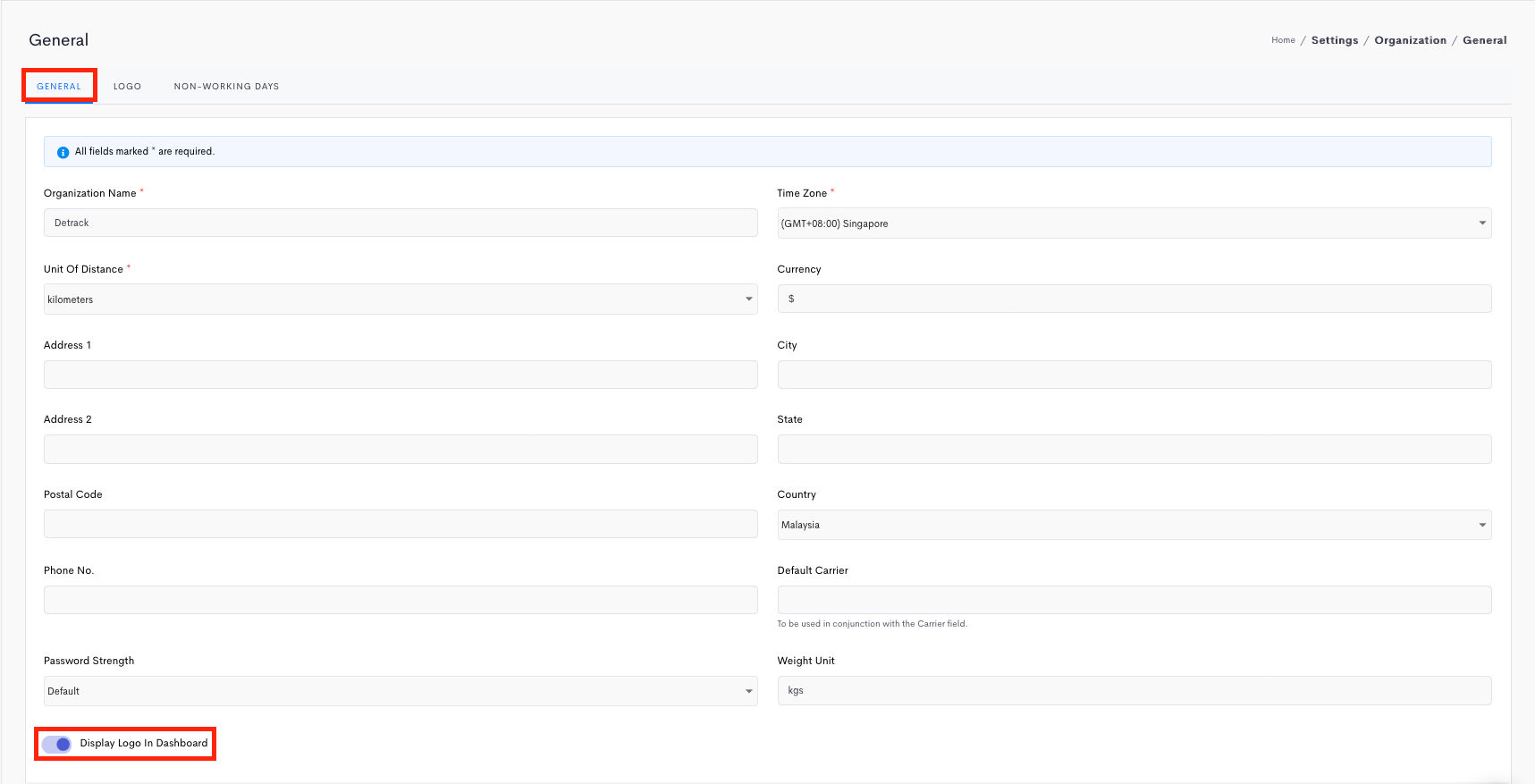The image size is (1535, 784).
Task: Focus the Address 1 field
Action: click(x=401, y=375)
